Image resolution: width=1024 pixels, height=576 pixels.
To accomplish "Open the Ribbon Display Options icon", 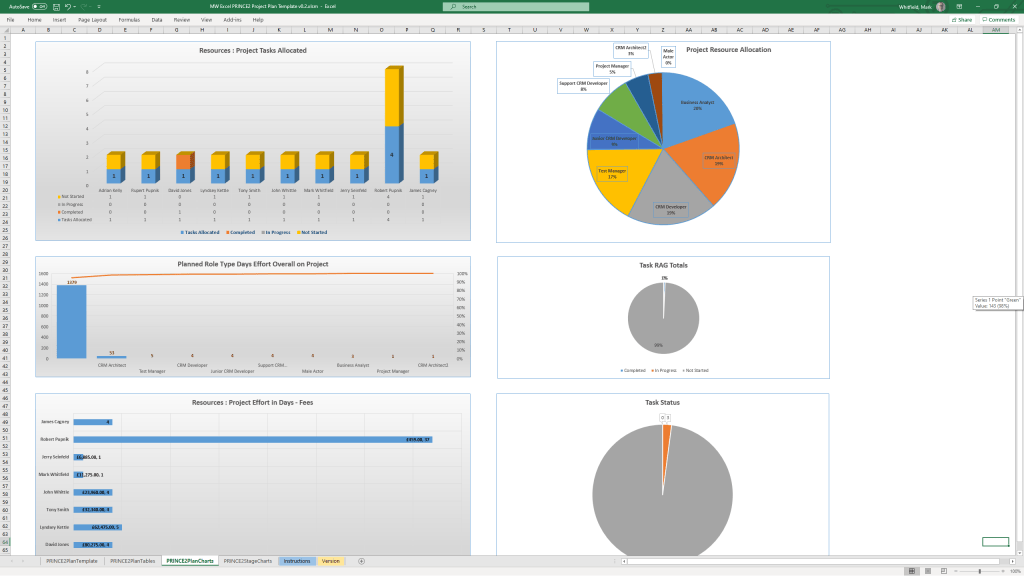I will (959, 7).
